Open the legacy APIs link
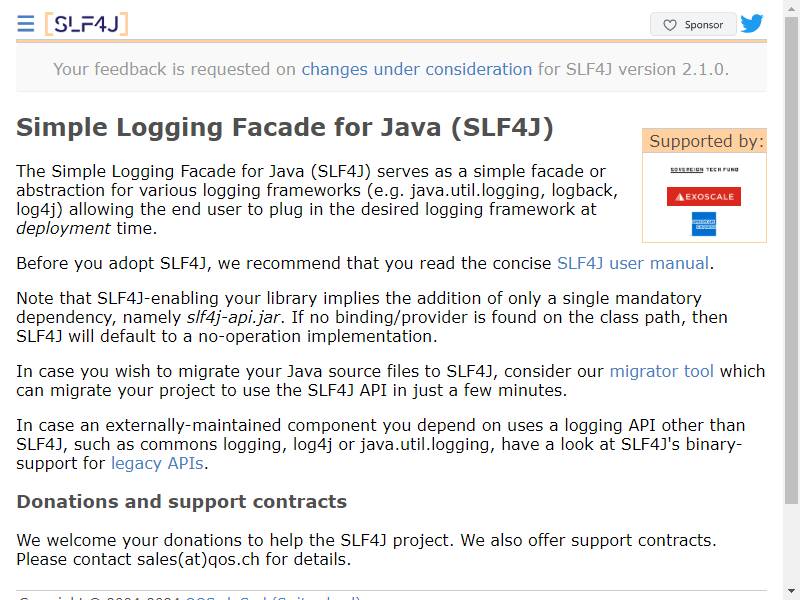Viewport: 800px width, 600px height. point(158,463)
